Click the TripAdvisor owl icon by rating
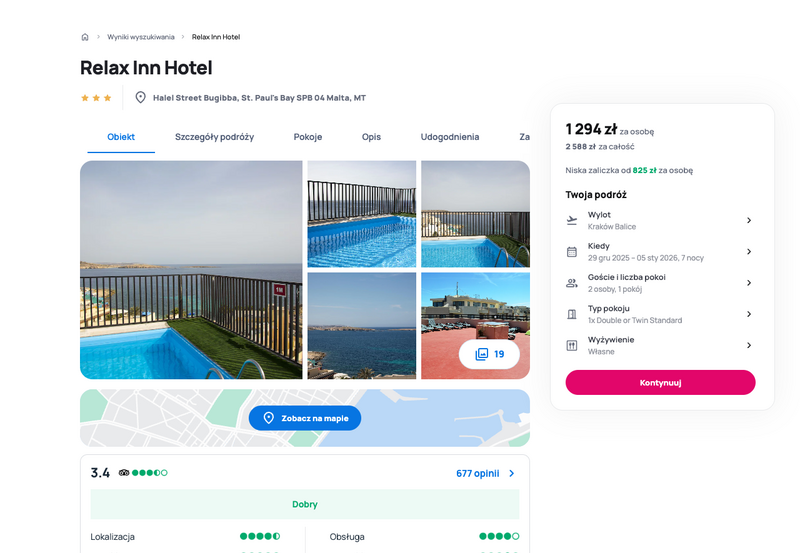Image resolution: width=800 pixels, height=553 pixels. [124, 472]
